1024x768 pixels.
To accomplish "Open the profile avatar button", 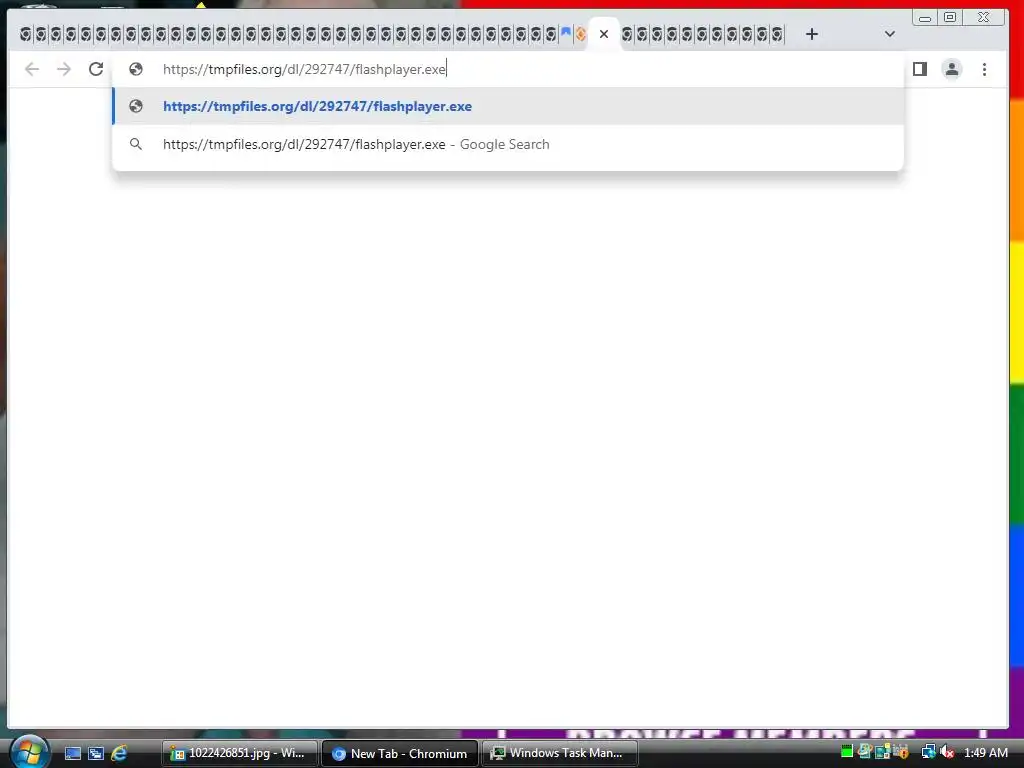I will click(x=952, y=69).
